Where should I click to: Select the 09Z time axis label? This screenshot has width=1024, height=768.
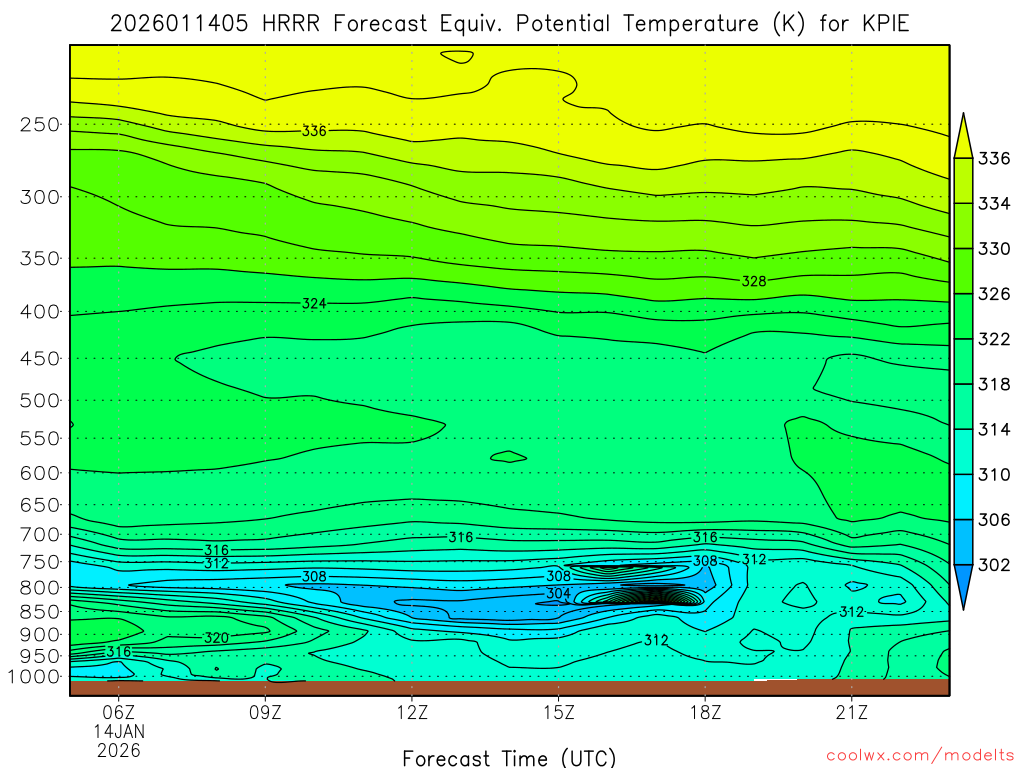265,712
